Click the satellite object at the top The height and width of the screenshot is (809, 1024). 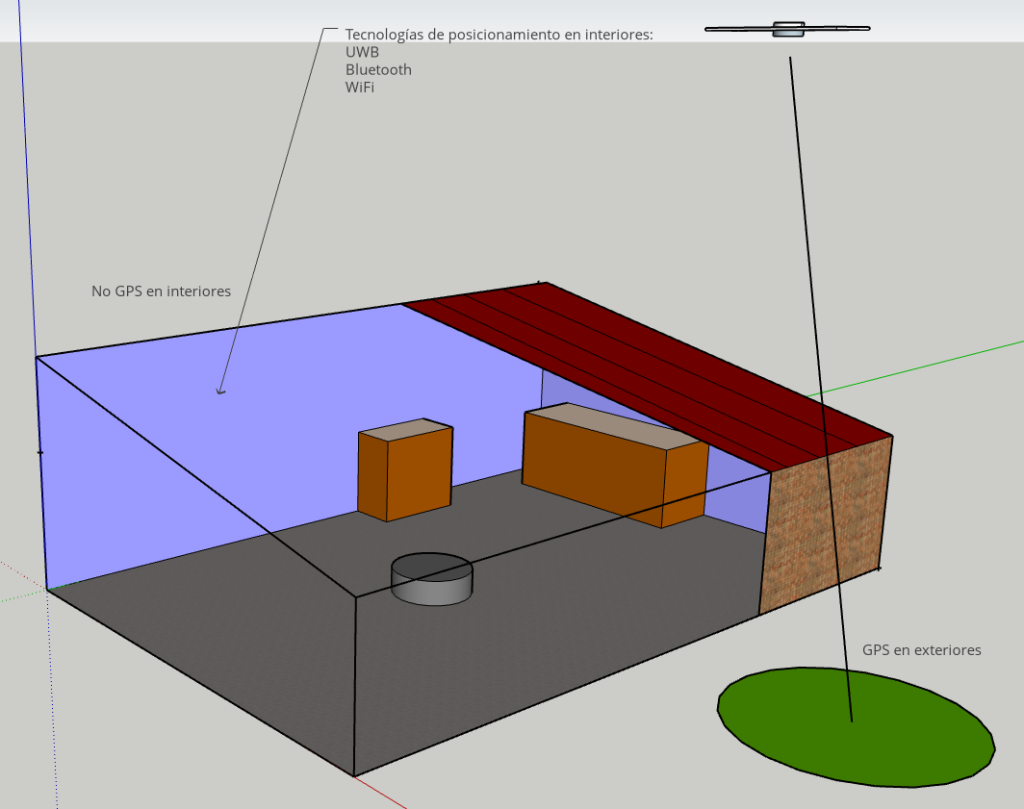[788, 29]
